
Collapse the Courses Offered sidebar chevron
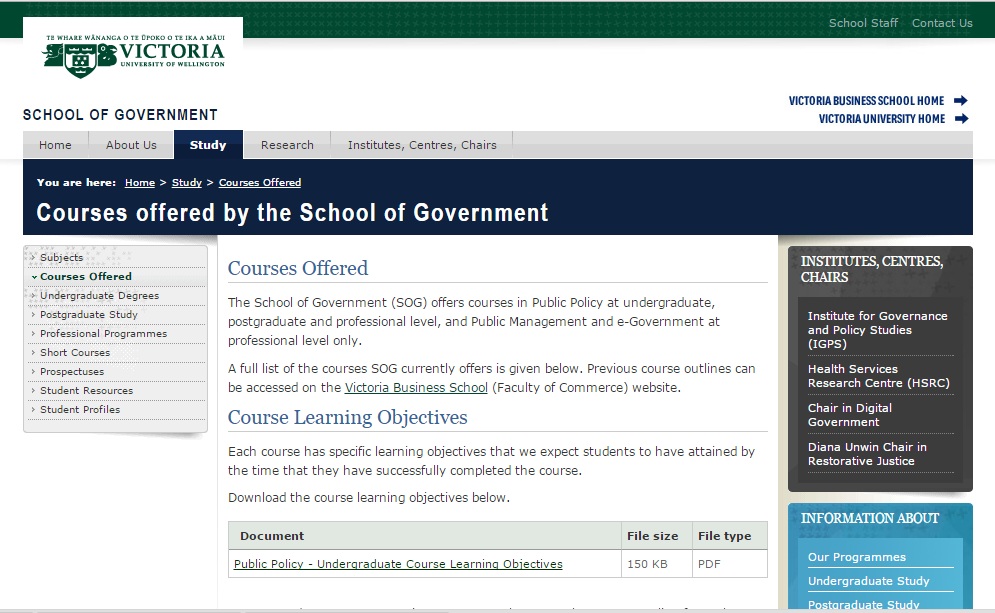pyautogui.click(x=34, y=277)
